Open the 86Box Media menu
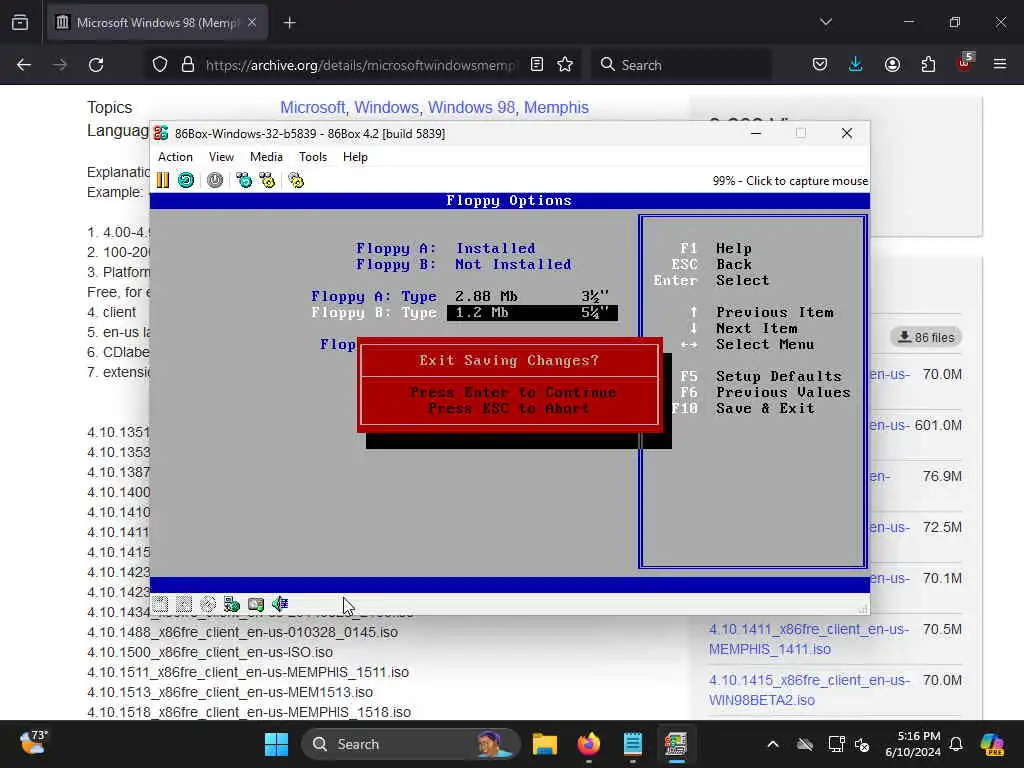Viewport: 1024px width, 768px height. coord(266,157)
